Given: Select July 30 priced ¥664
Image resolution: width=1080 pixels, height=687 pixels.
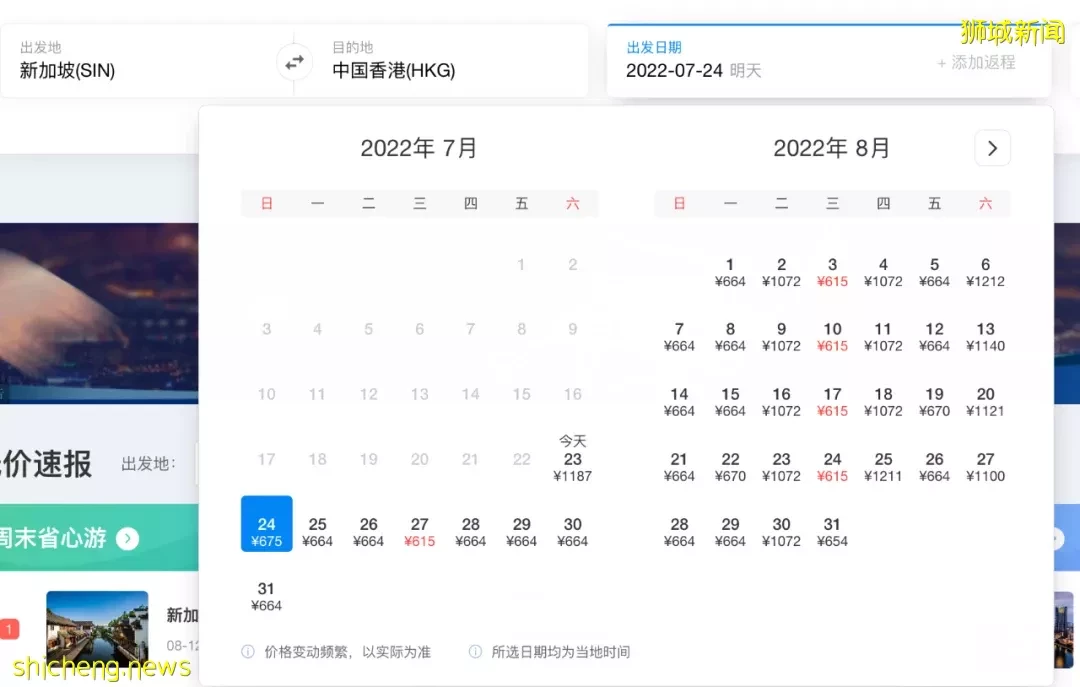Looking at the screenshot, I should coord(572,532).
